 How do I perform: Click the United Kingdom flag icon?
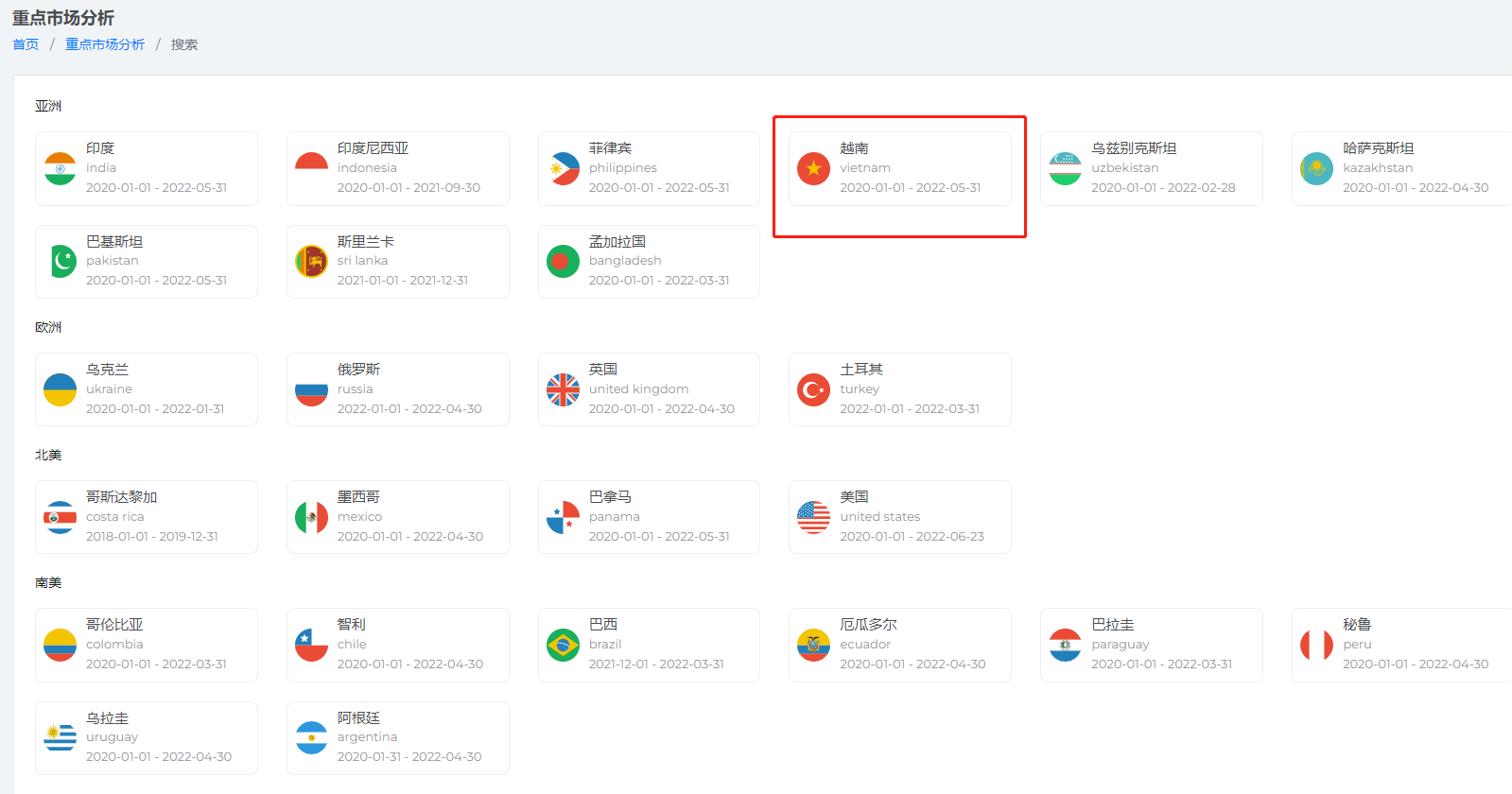click(563, 389)
